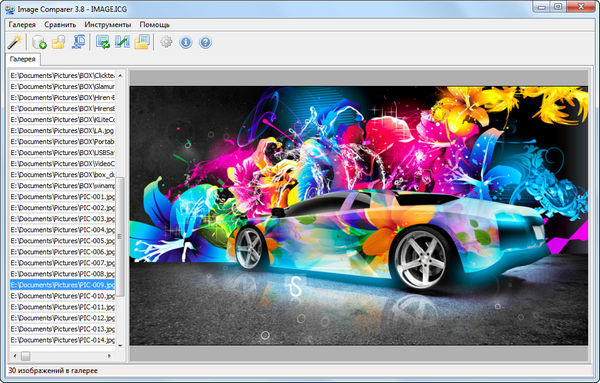Select PIC-013.jpg in the list
The width and height of the screenshot is (600, 383).
click(x=62, y=329)
